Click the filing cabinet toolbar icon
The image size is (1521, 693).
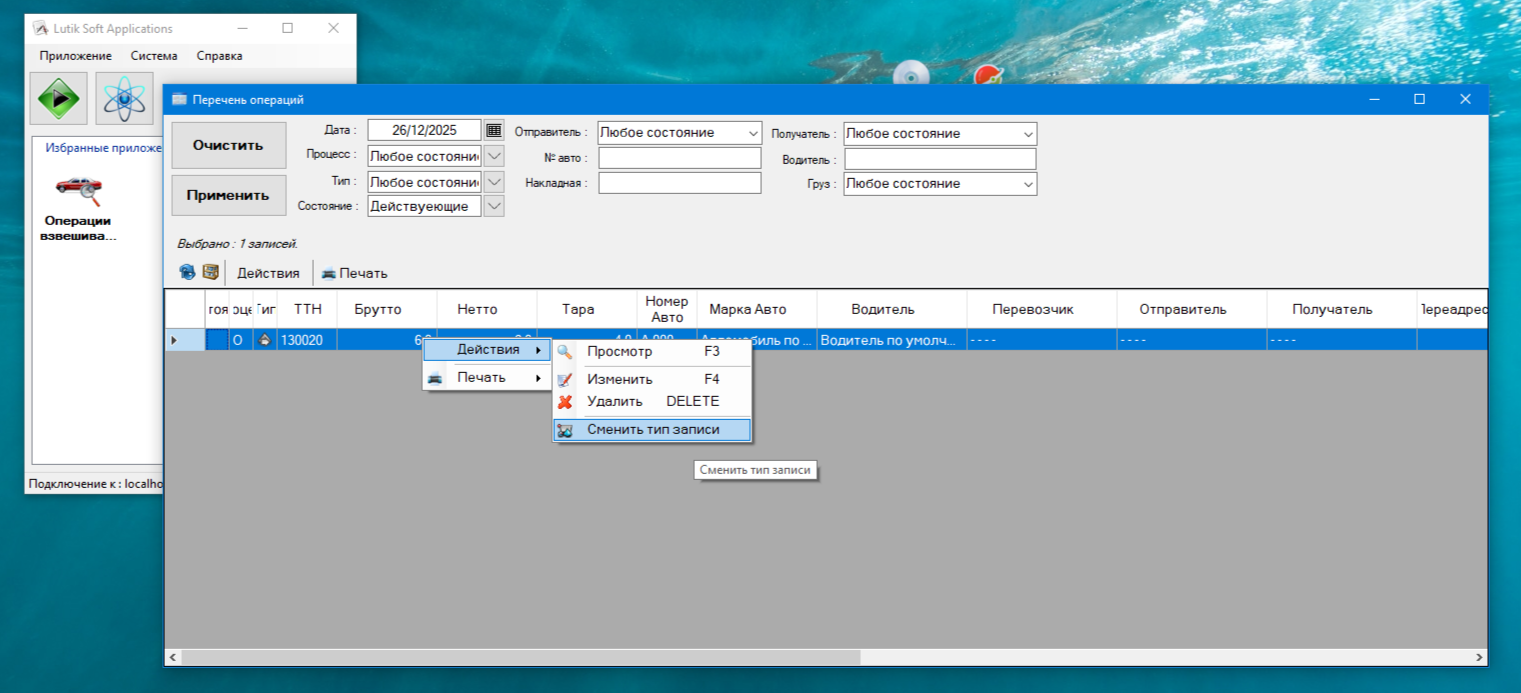(210, 272)
